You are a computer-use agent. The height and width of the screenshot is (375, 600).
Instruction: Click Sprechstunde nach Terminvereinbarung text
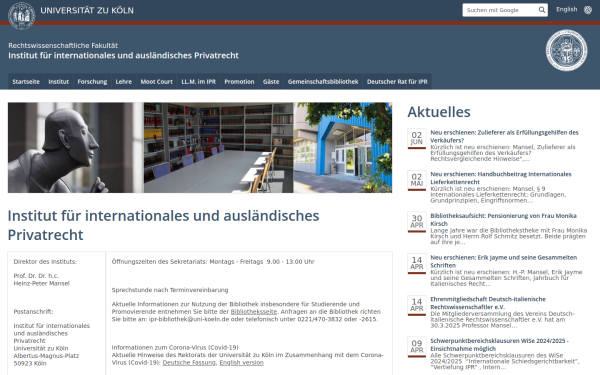[170, 290]
